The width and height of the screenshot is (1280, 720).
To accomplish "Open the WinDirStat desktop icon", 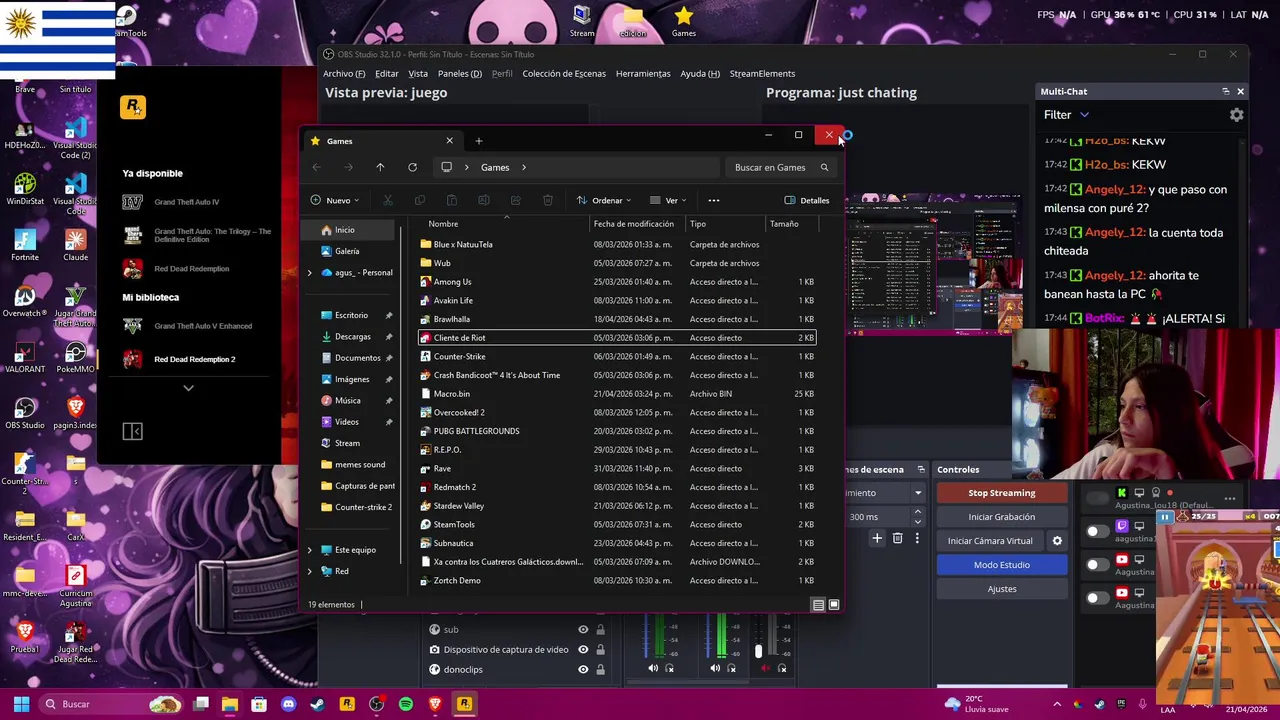I will 25,189.
